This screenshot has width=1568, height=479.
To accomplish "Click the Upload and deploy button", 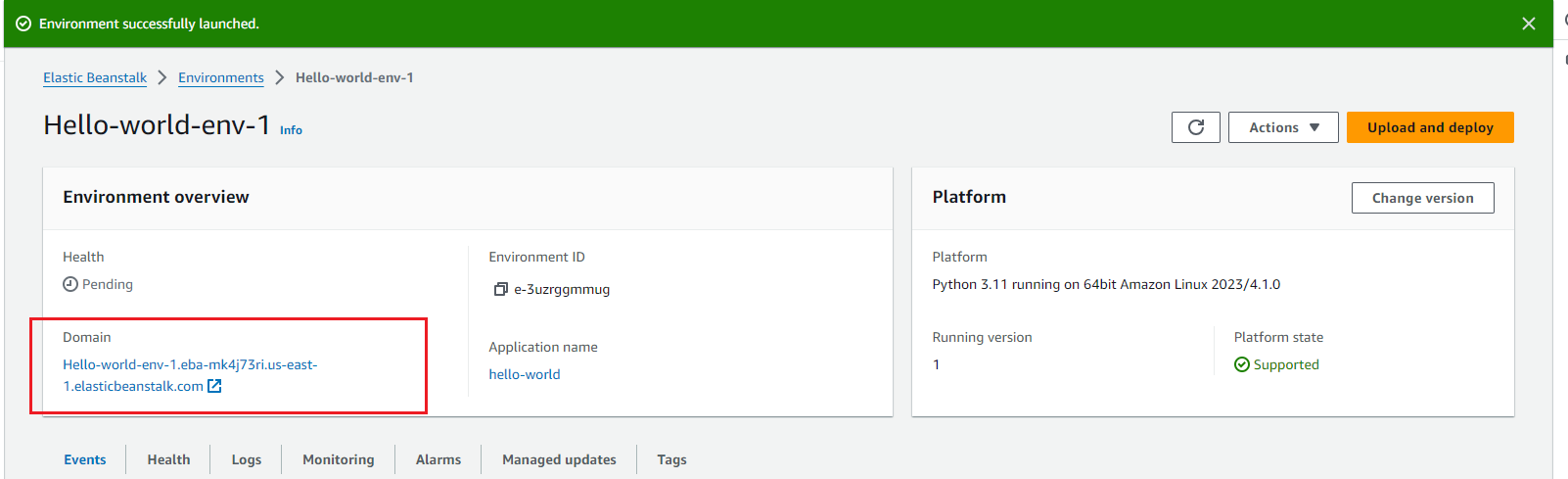I will tap(1429, 127).
